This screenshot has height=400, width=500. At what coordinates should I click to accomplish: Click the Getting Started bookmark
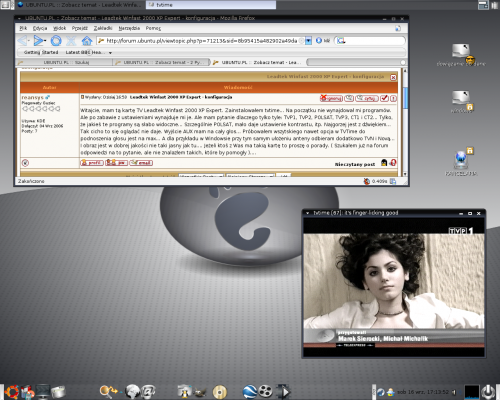(x=41, y=52)
